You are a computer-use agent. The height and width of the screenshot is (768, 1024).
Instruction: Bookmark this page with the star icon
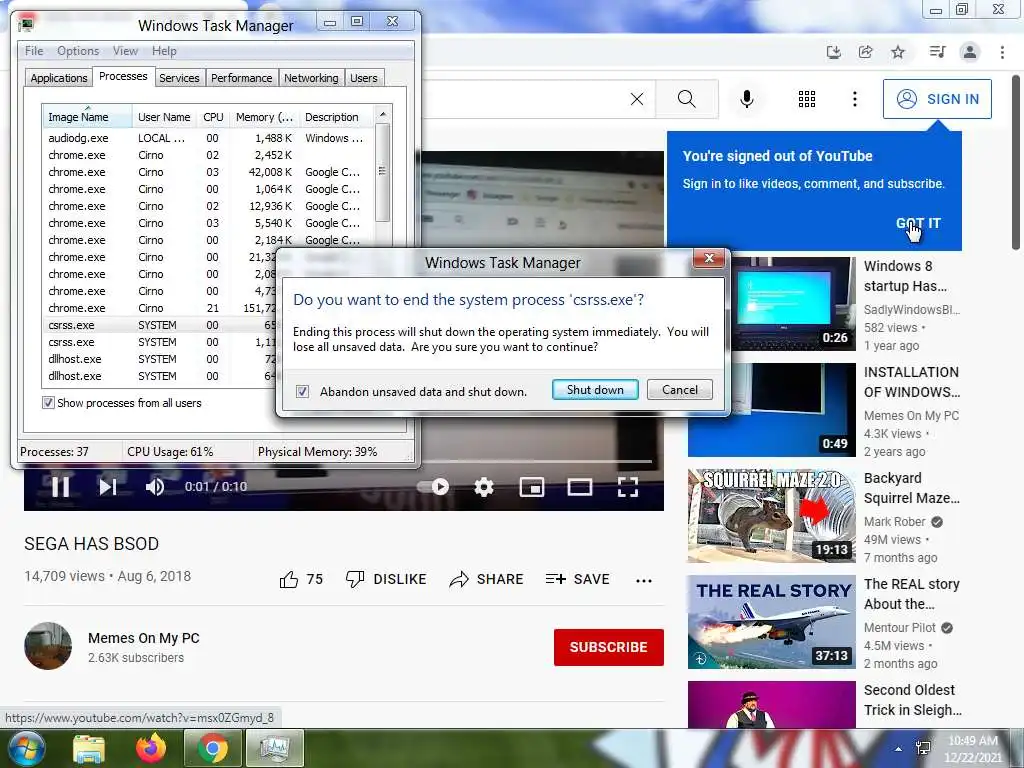coord(898,52)
